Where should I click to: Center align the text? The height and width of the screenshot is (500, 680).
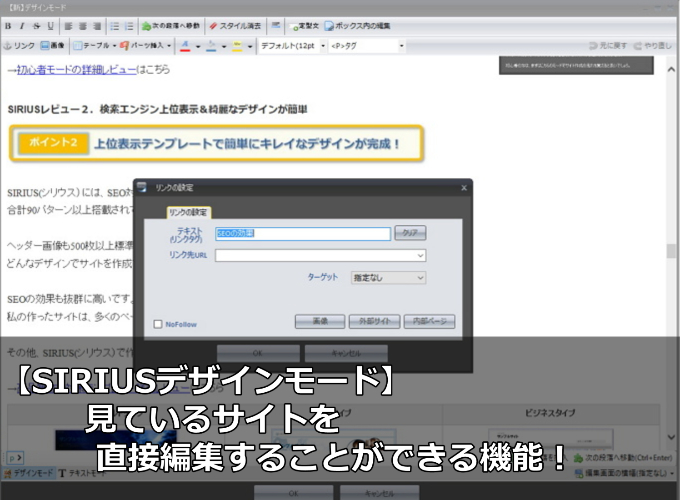click(82, 26)
